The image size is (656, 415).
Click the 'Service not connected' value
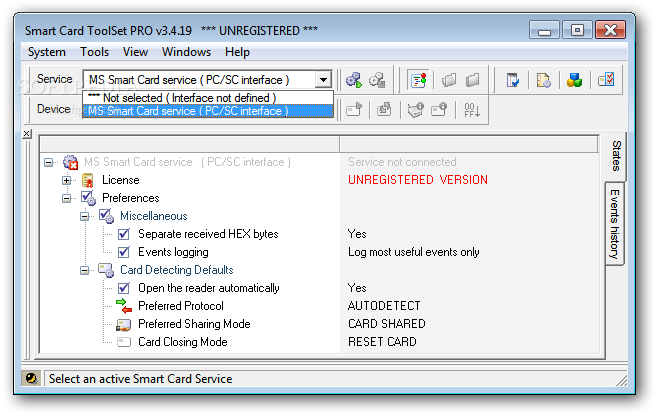click(402, 162)
